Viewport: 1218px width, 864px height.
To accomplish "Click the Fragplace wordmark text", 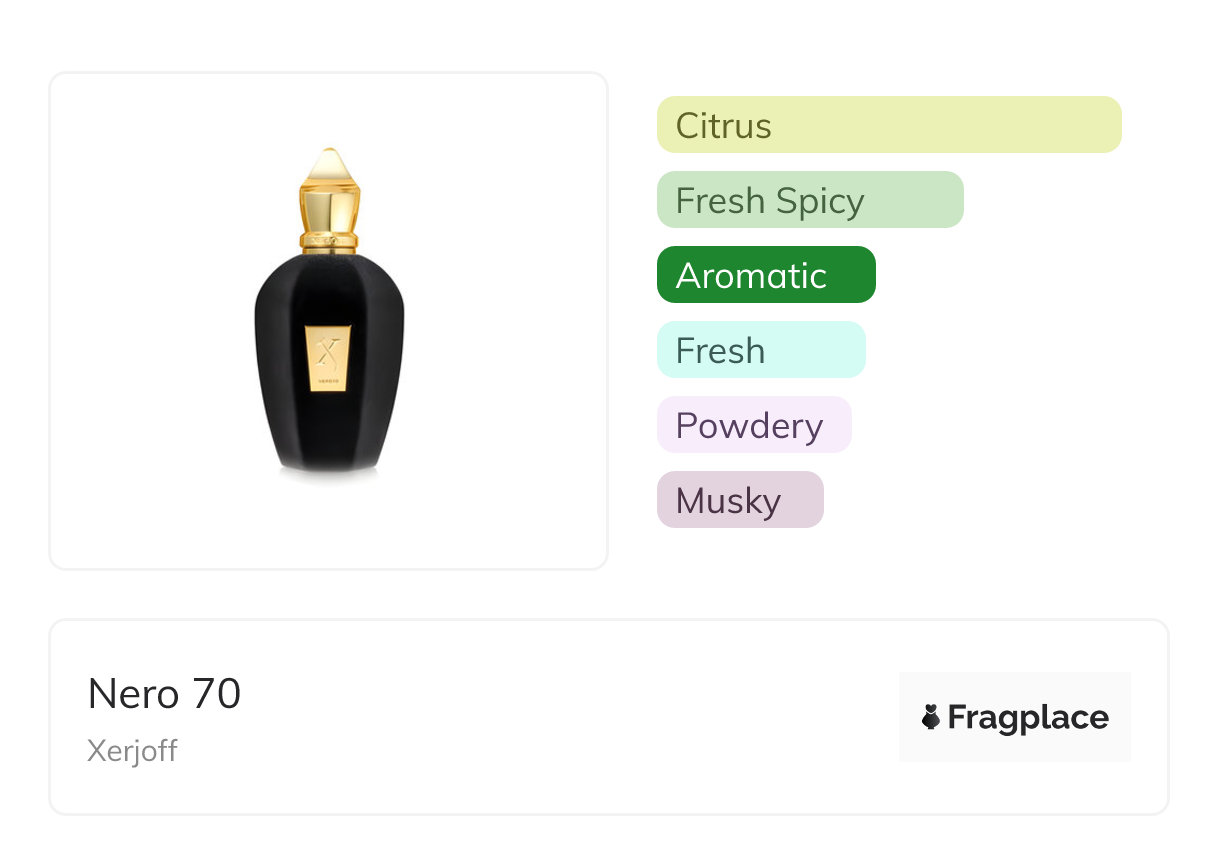I will click(1028, 717).
